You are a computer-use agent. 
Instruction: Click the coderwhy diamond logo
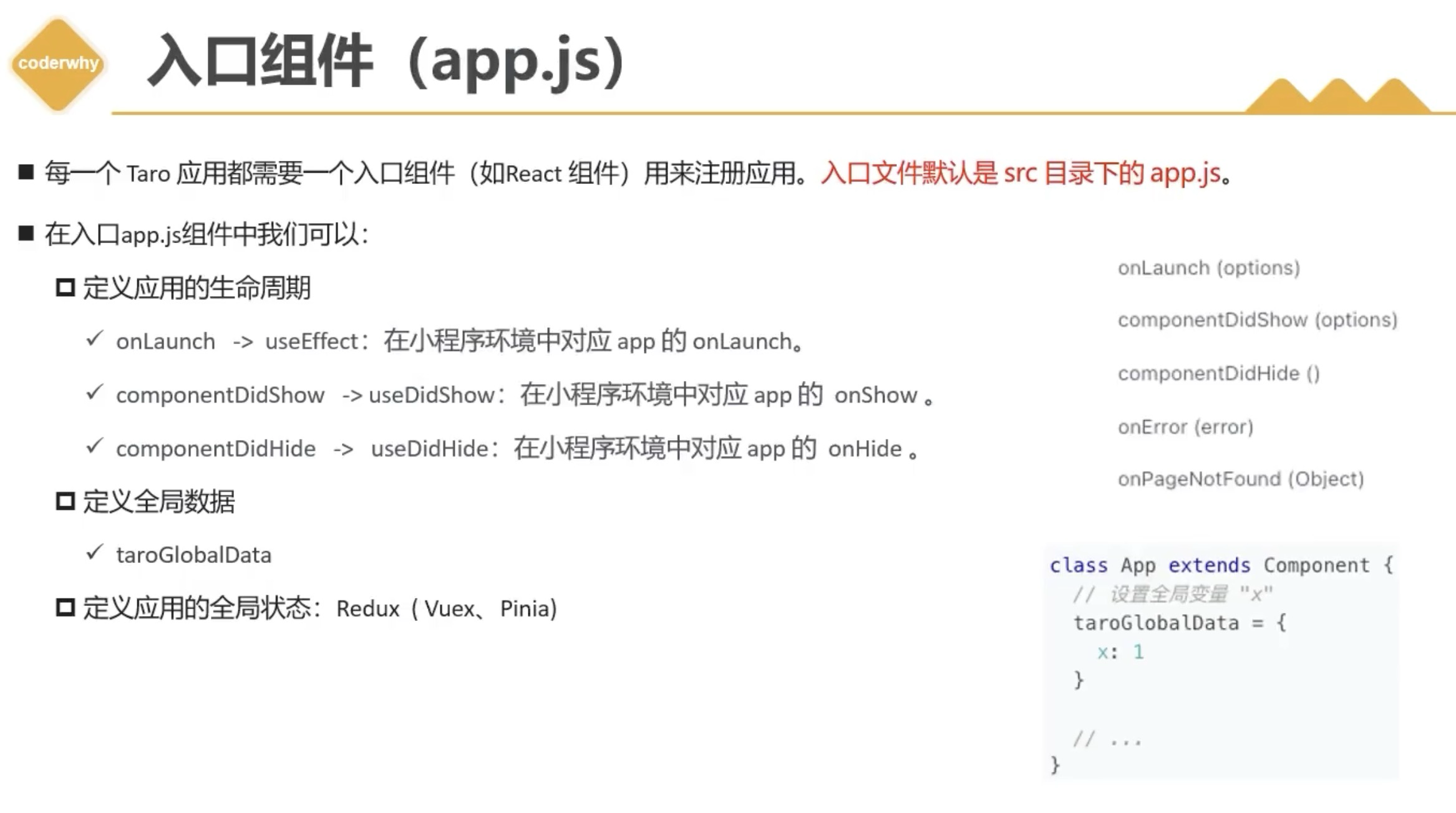pos(58,64)
